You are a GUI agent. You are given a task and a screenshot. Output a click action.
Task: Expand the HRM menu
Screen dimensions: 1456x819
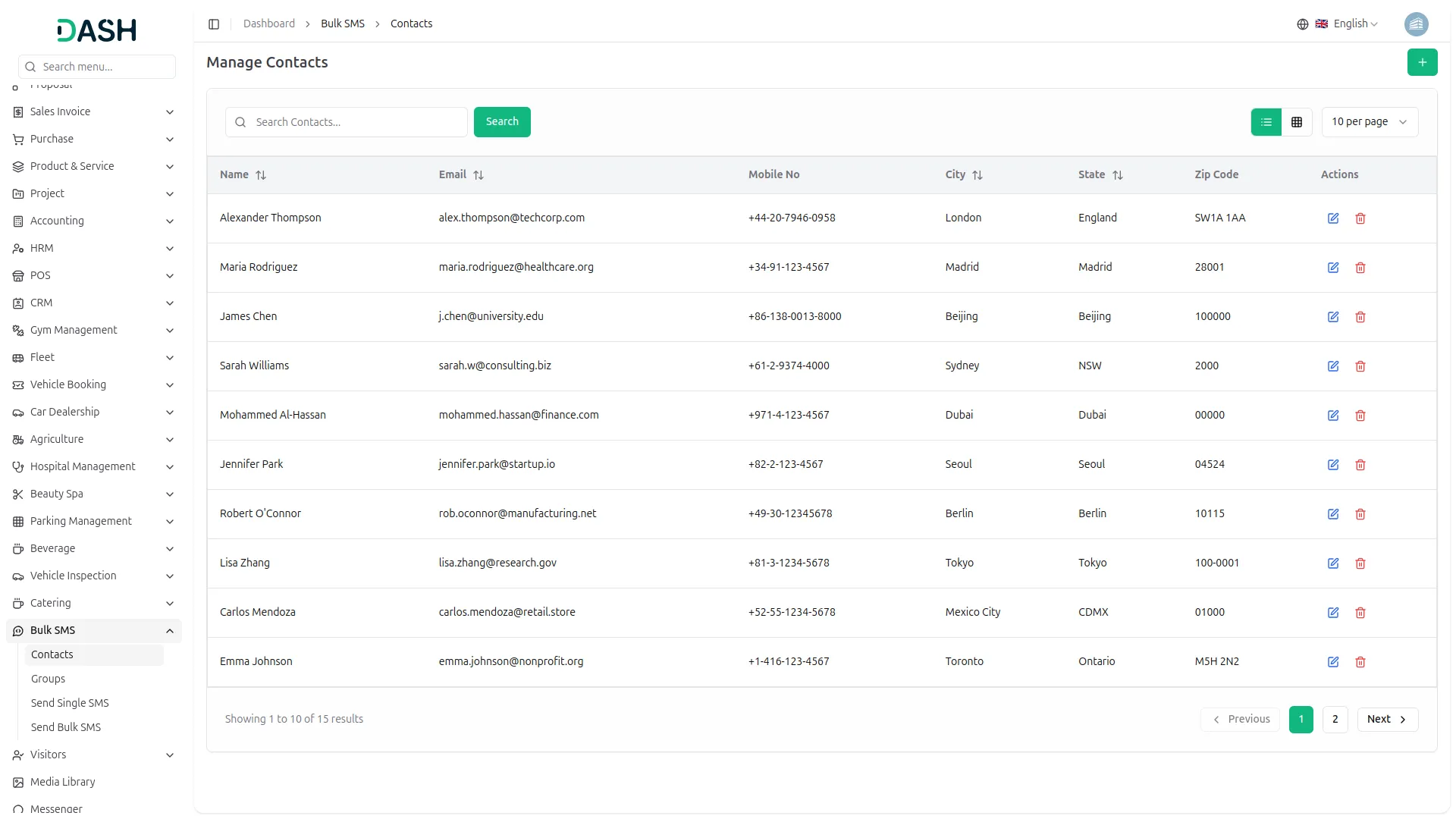[x=94, y=249]
